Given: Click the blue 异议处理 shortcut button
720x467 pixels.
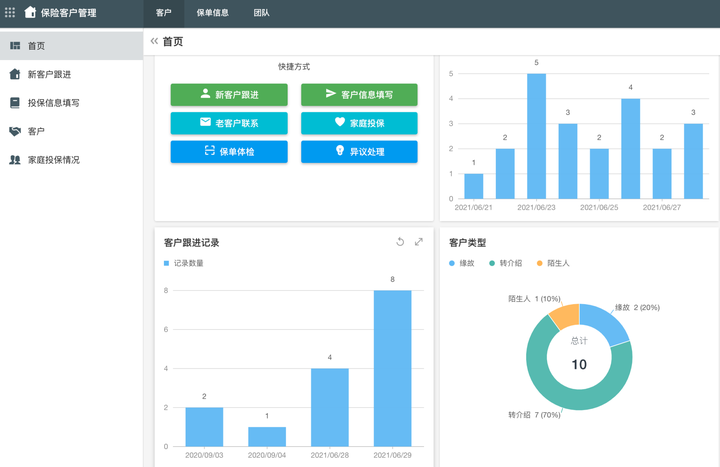Looking at the screenshot, I should pos(359,152).
